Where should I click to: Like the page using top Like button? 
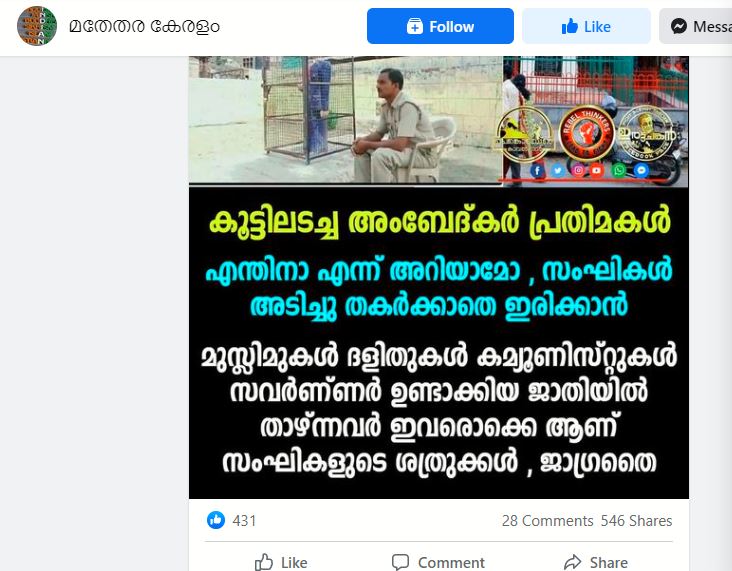point(586,26)
